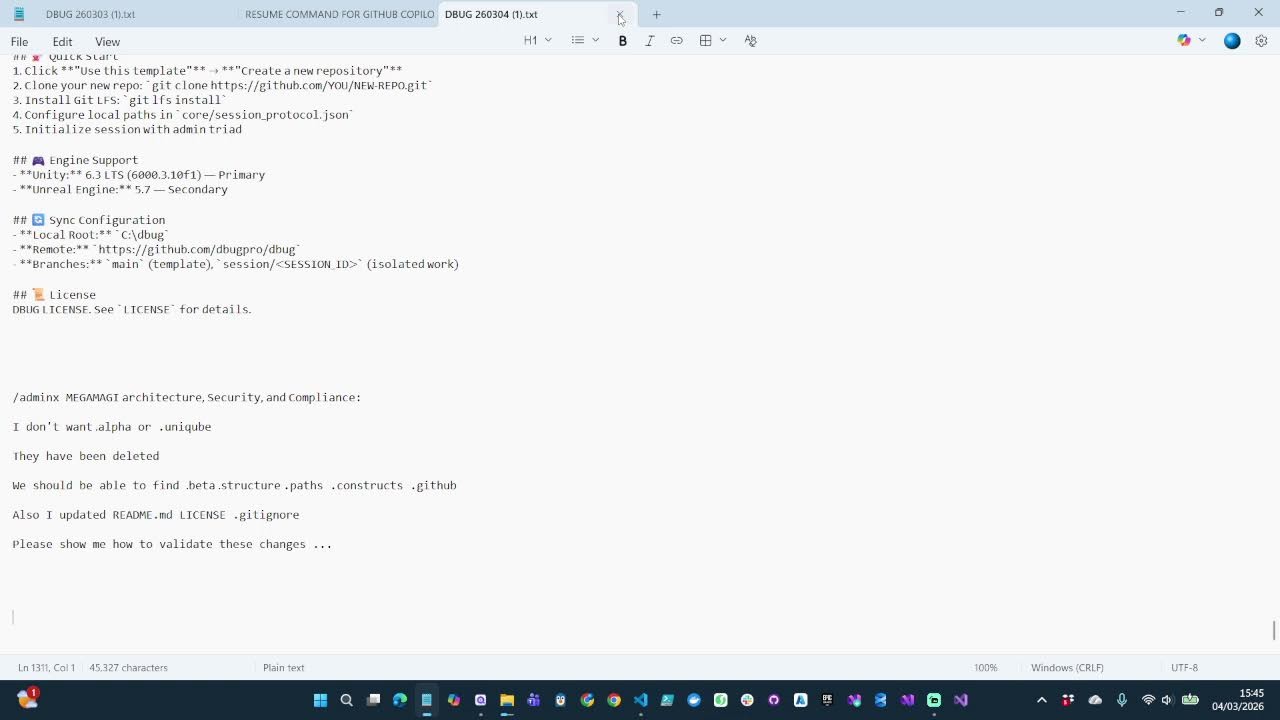Open the File menu
This screenshot has height=720, width=1280.
19,42
